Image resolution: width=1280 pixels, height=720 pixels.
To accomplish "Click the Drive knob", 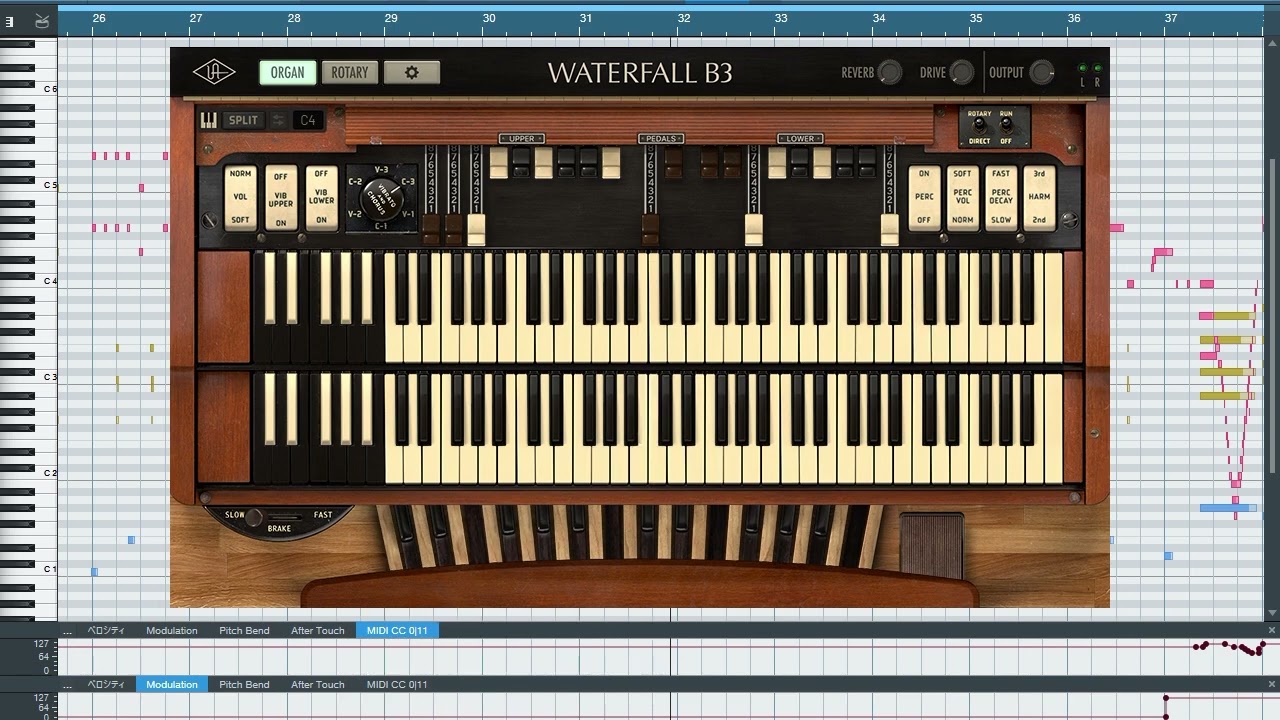I will 961,72.
